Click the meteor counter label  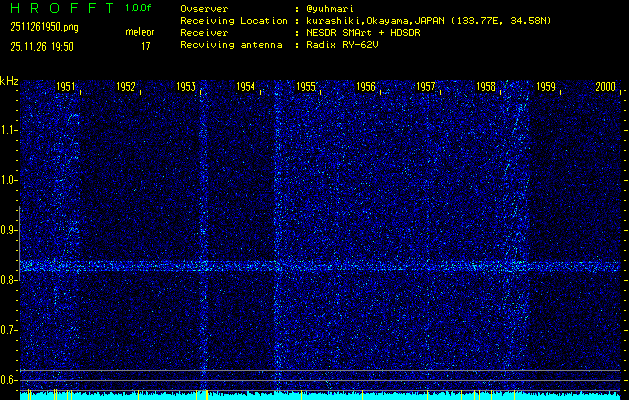pyautogui.click(x=140, y=32)
